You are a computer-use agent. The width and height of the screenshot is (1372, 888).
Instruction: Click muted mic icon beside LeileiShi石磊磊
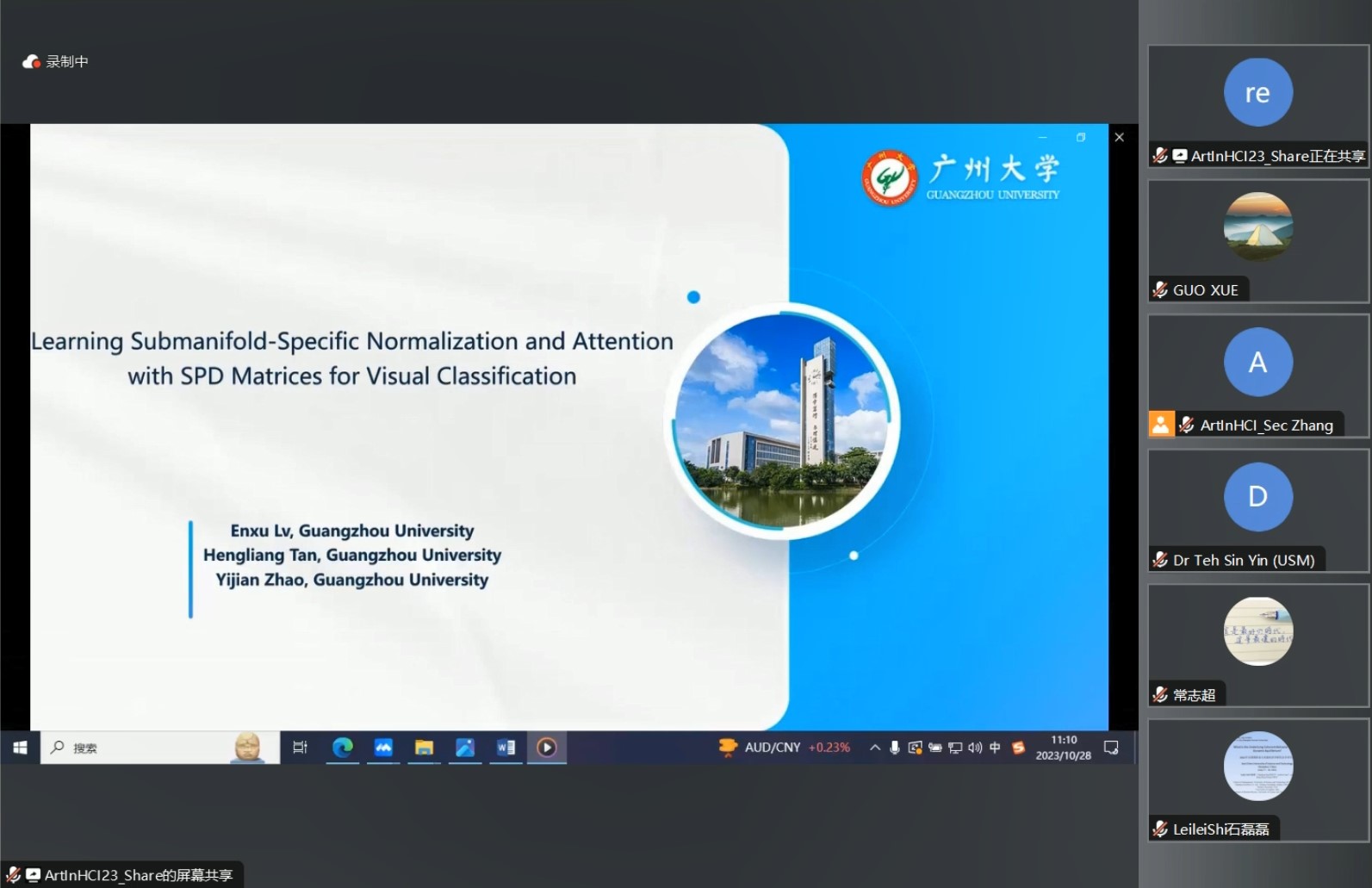pos(1160,829)
